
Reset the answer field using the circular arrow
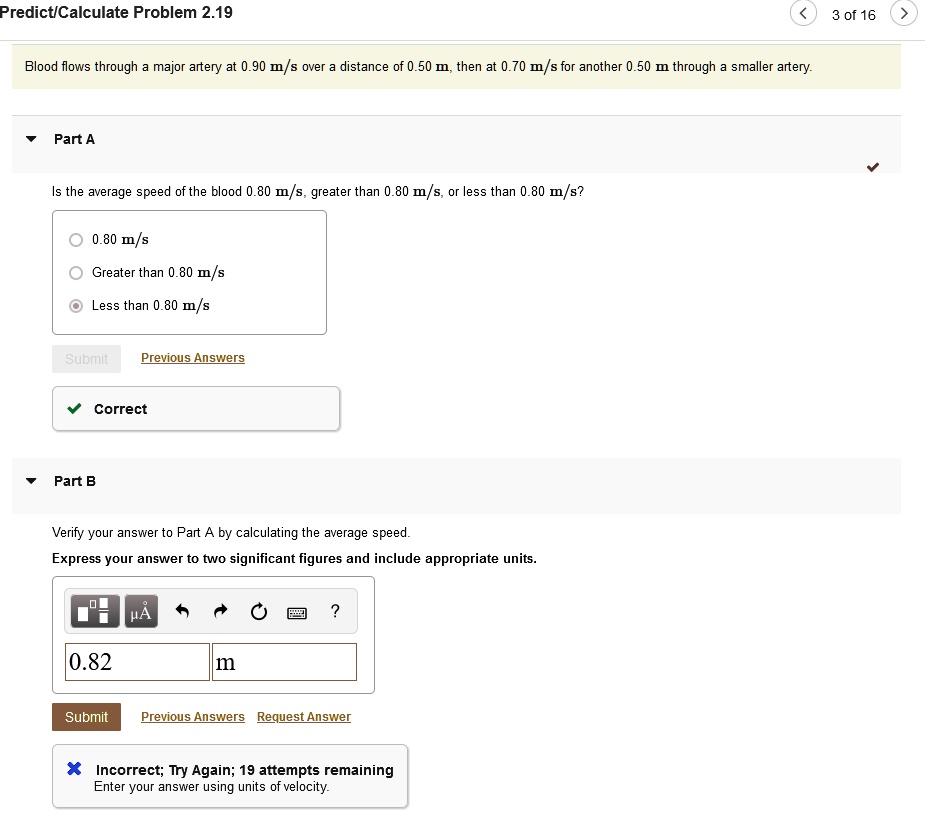258,611
